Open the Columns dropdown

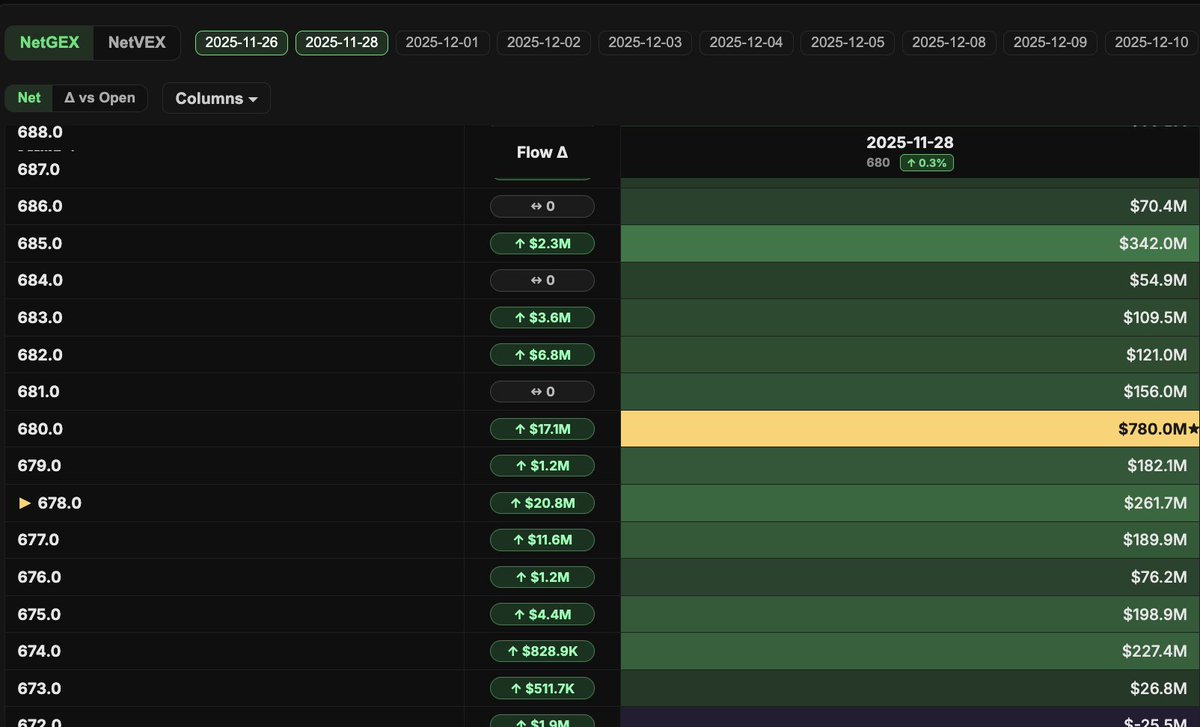[x=215, y=98]
